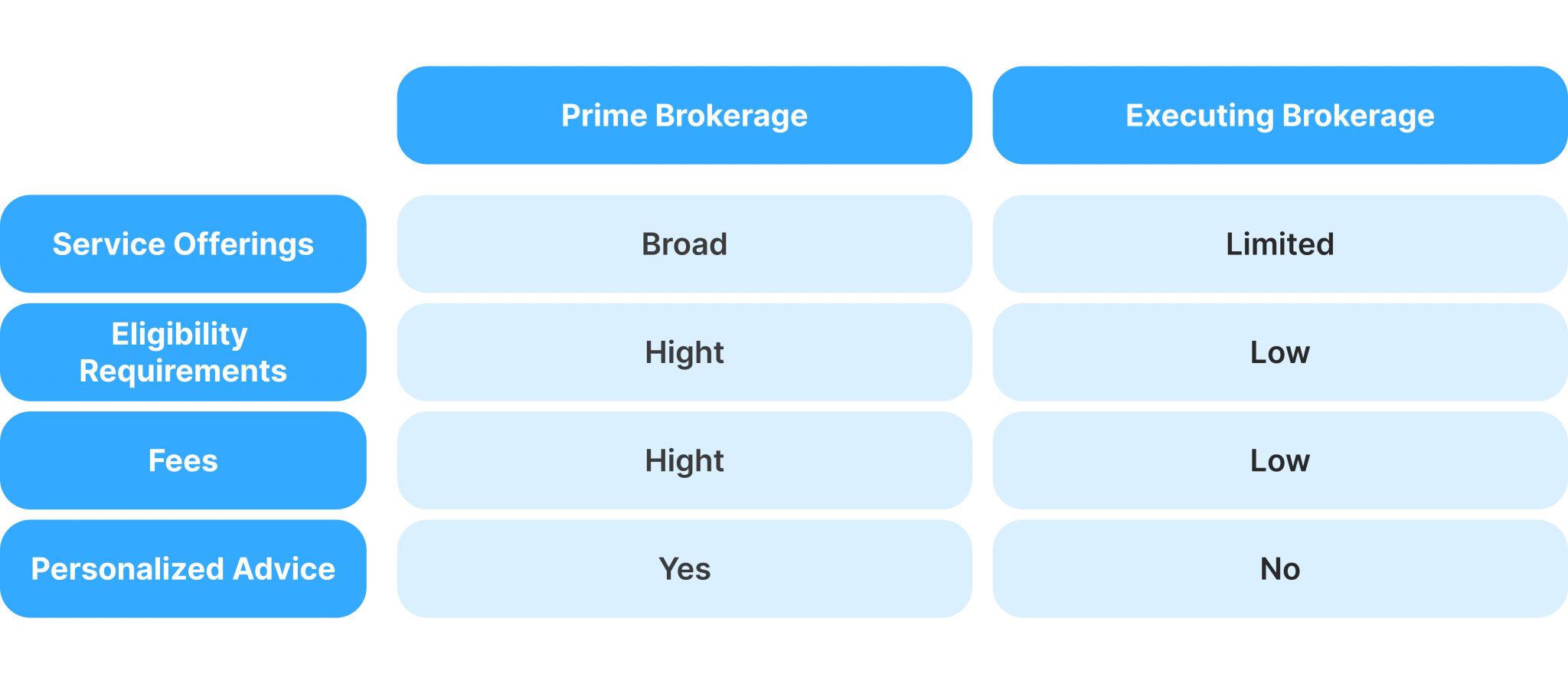1568x684 pixels.
Task: Pick the Hight cell in the Fees row
Action: click(684, 460)
